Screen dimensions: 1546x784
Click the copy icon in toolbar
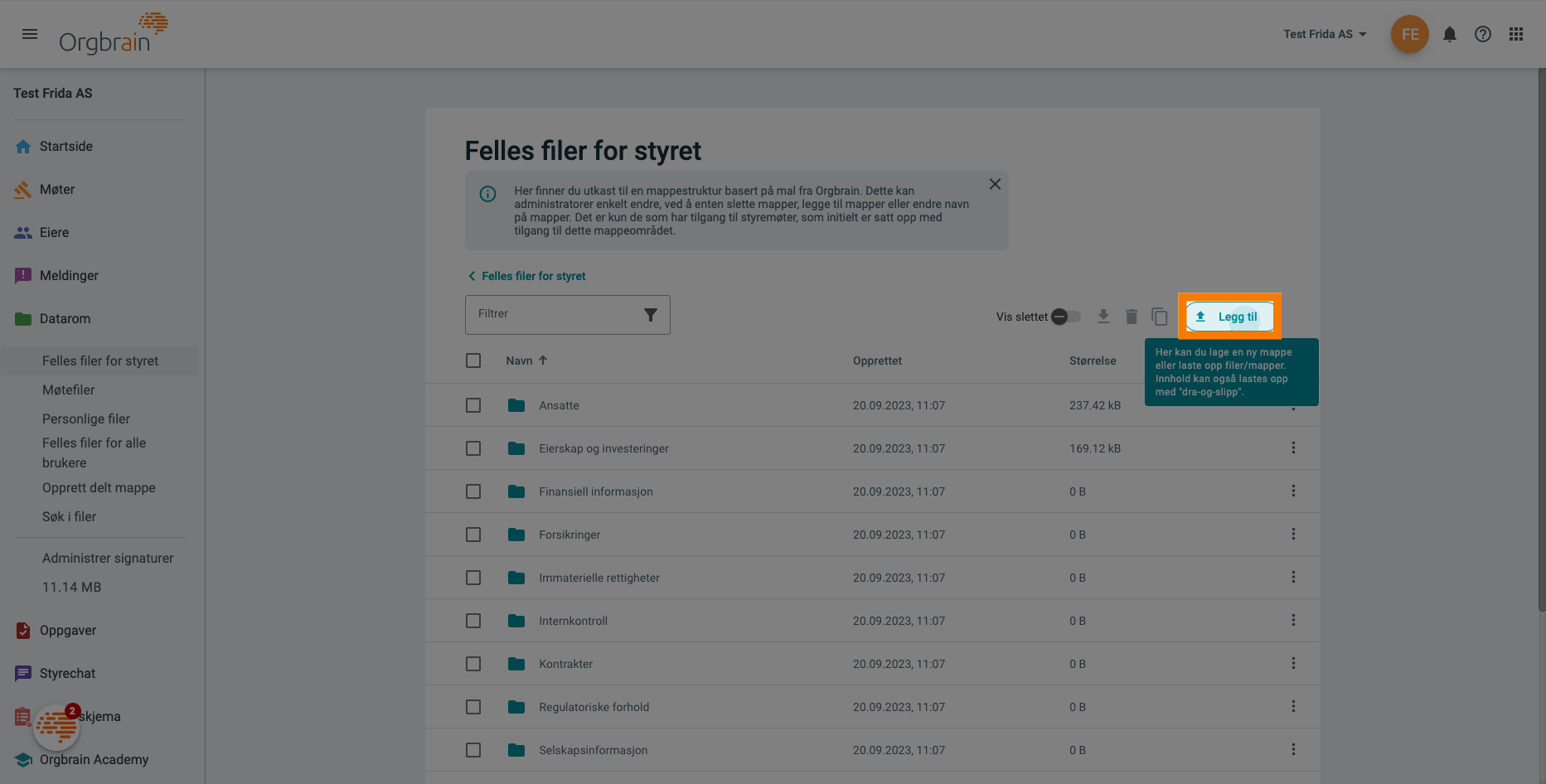click(x=1160, y=317)
